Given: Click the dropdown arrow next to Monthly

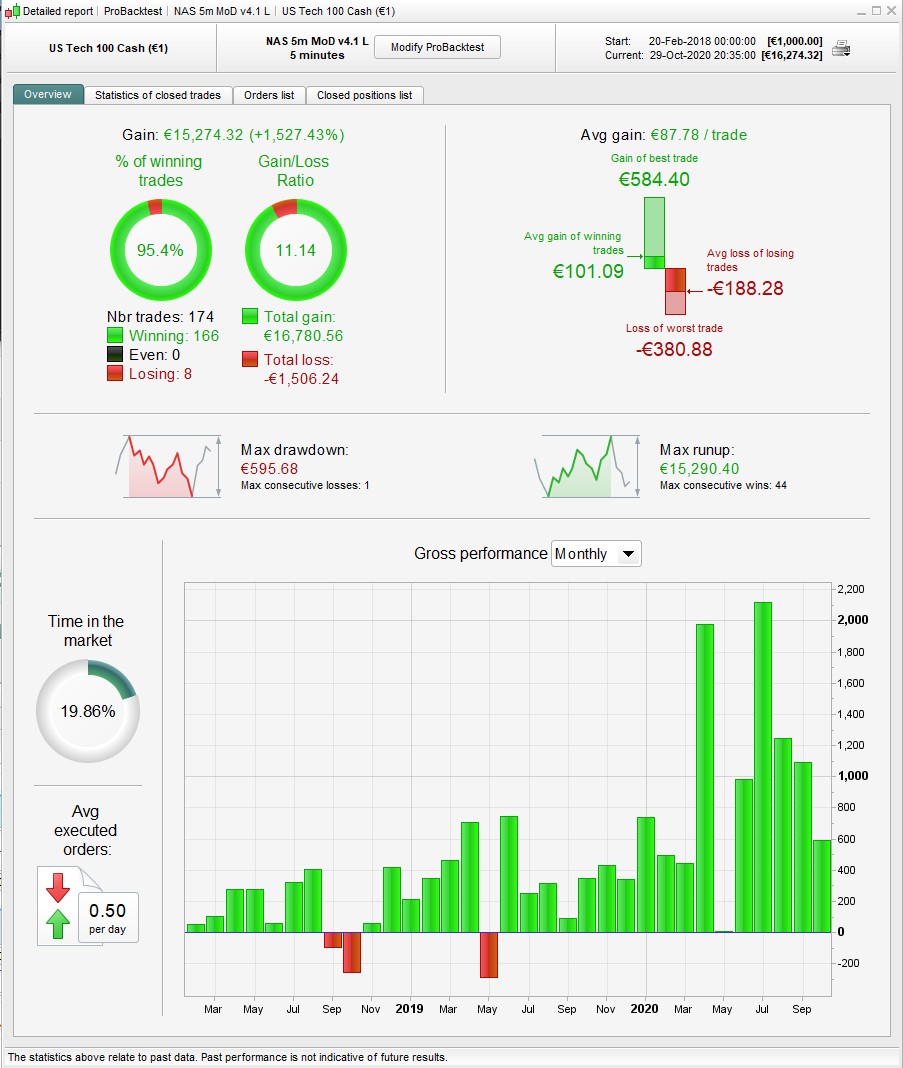Looking at the screenshot, I should coord(629,554).
